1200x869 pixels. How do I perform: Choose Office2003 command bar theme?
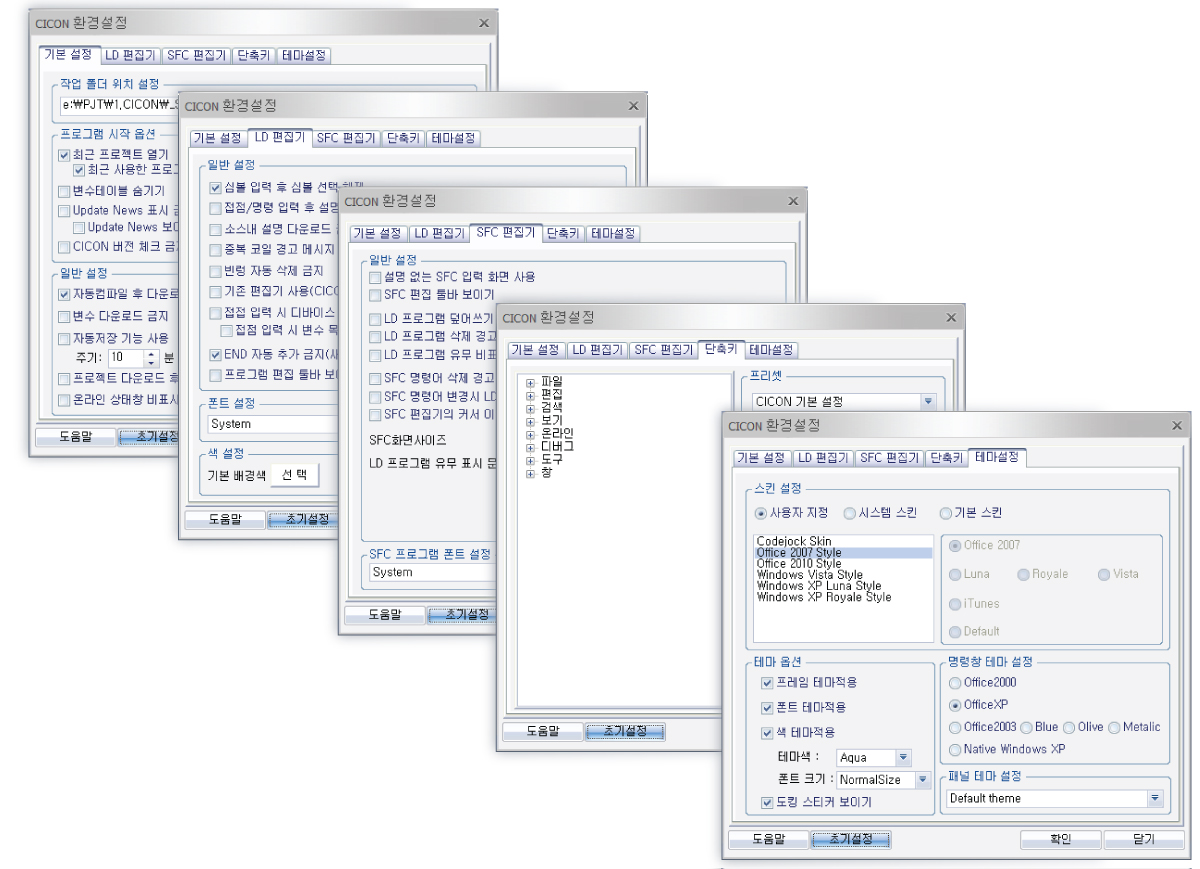(x=955, y=727)
